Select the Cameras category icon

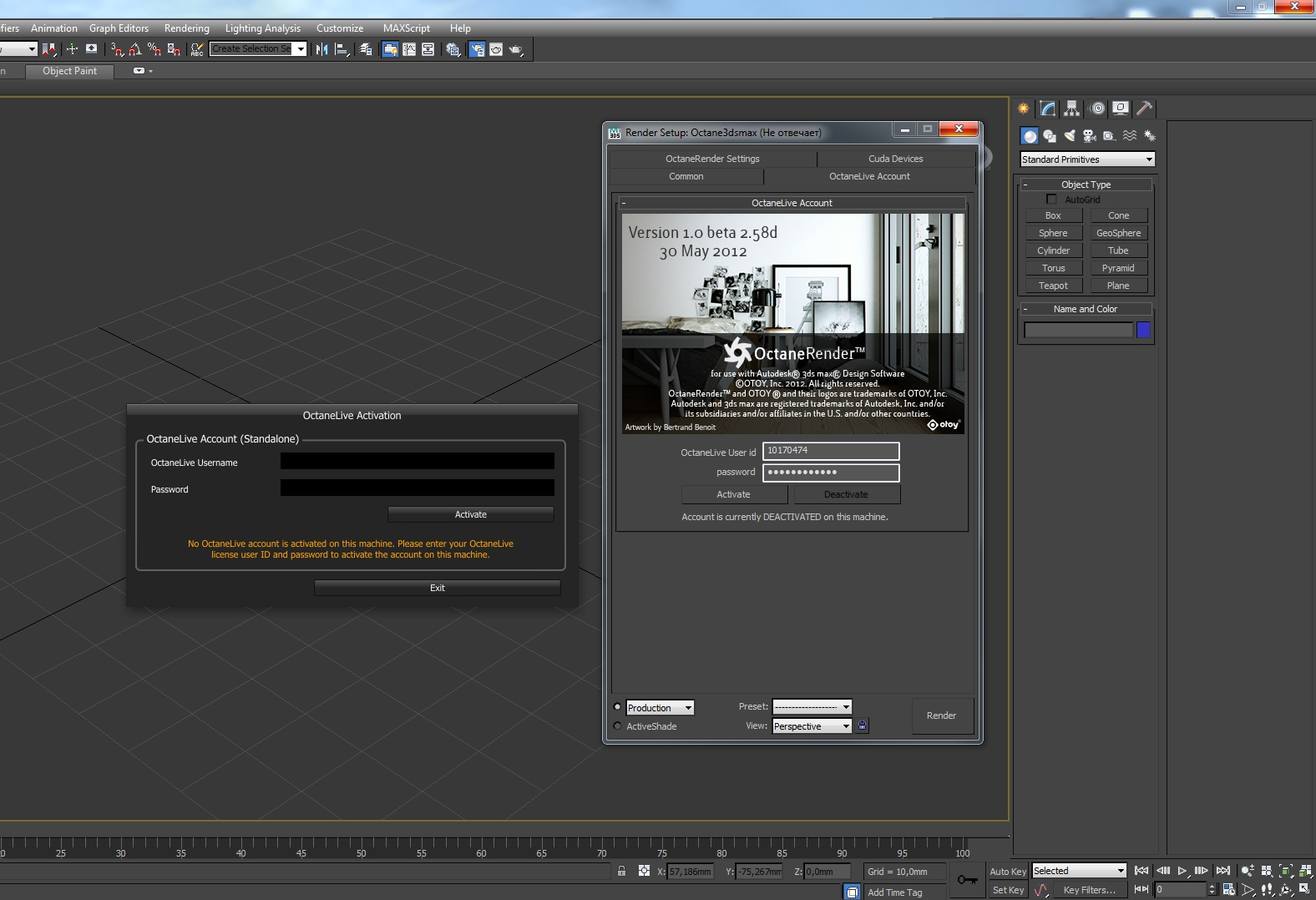coord(1090,136)
